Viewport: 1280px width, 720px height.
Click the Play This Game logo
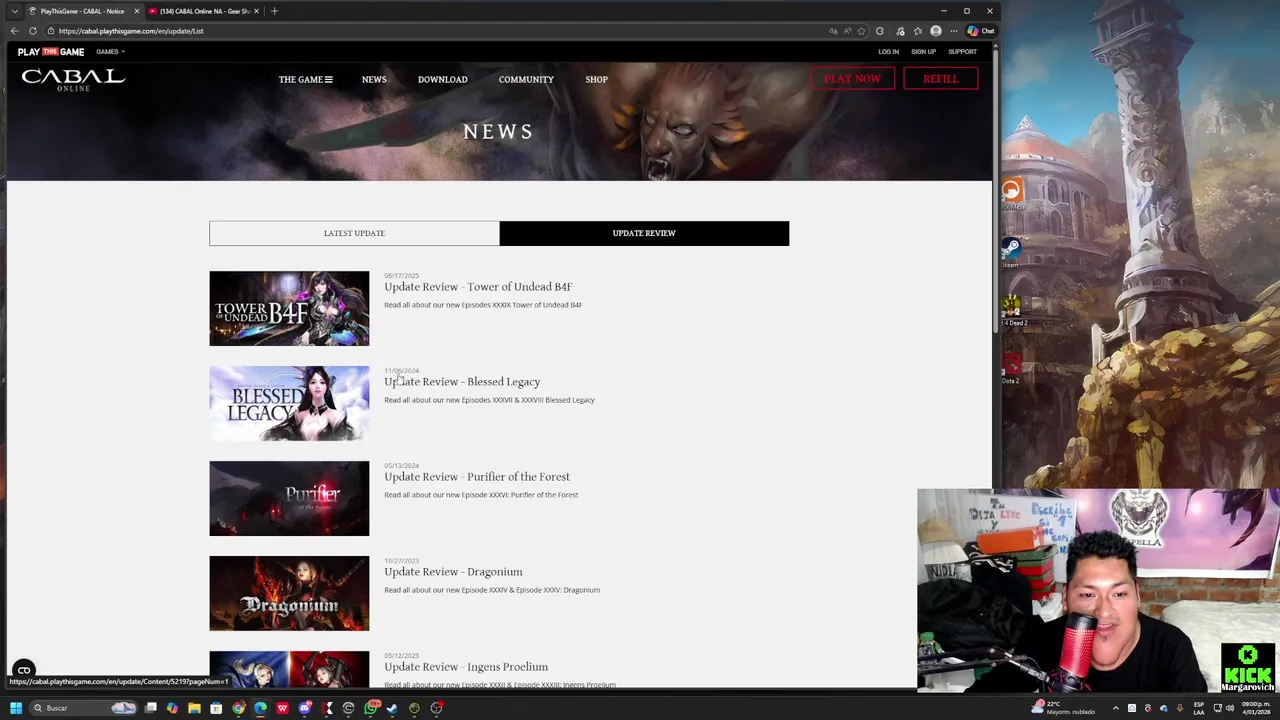click(x=51, y=52)
